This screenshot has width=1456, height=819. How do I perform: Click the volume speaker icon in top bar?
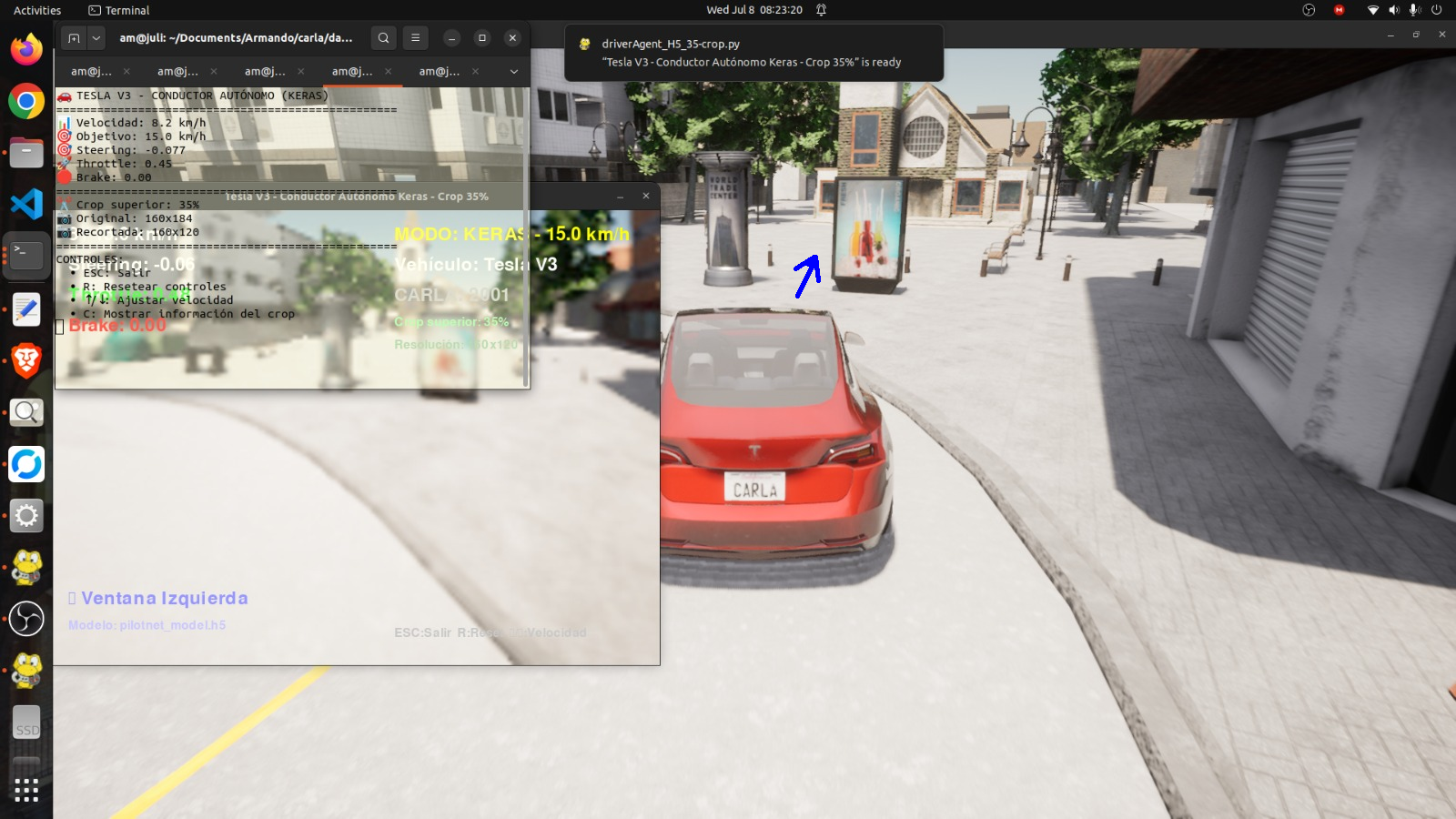click(x=1394, y=10)
